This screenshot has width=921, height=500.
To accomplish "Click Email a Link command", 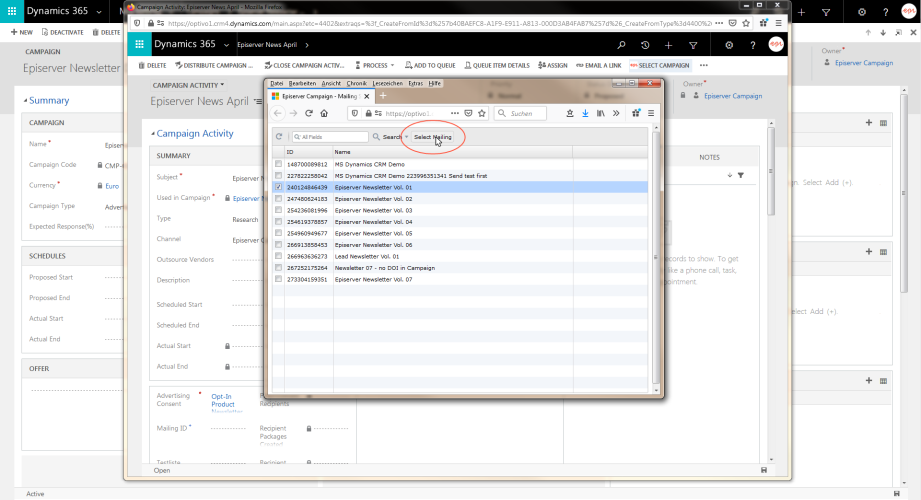I will [x=599, y=65].
